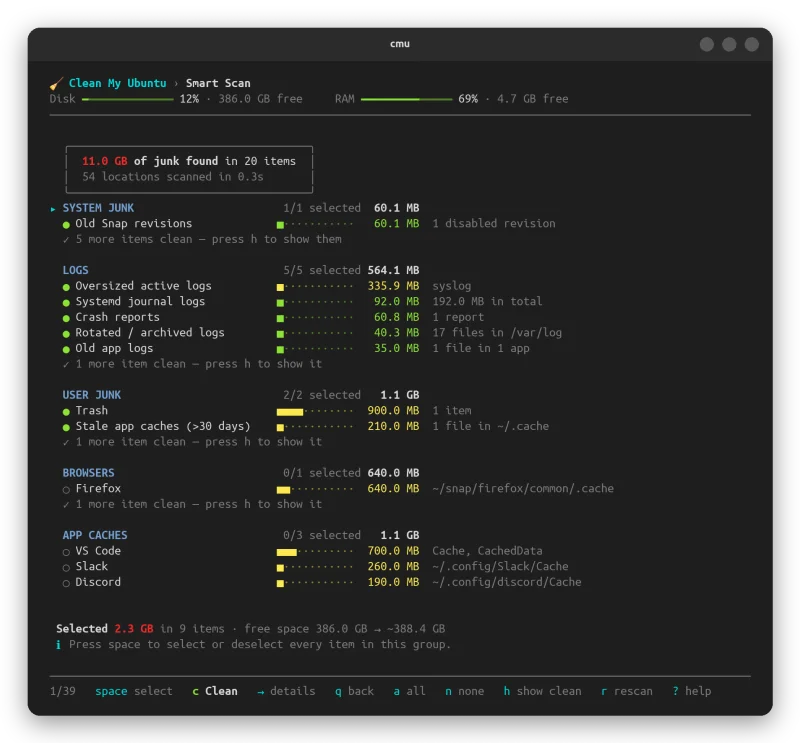Collapse the SYSTEM JUNK group arrow
The image size is (800, 743).
point(53,209)
